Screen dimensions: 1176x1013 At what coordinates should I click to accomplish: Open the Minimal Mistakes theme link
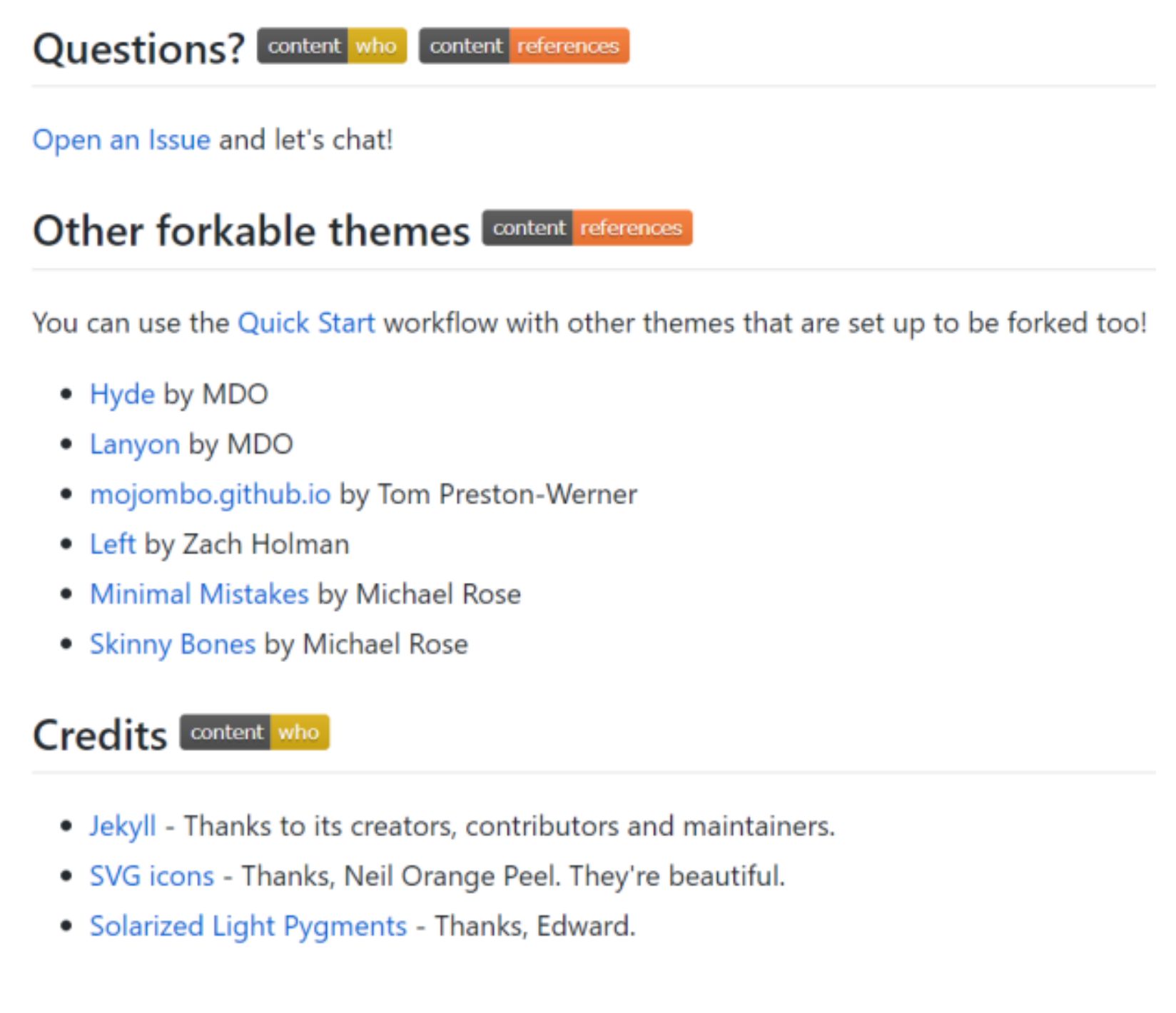click(199, 594)
